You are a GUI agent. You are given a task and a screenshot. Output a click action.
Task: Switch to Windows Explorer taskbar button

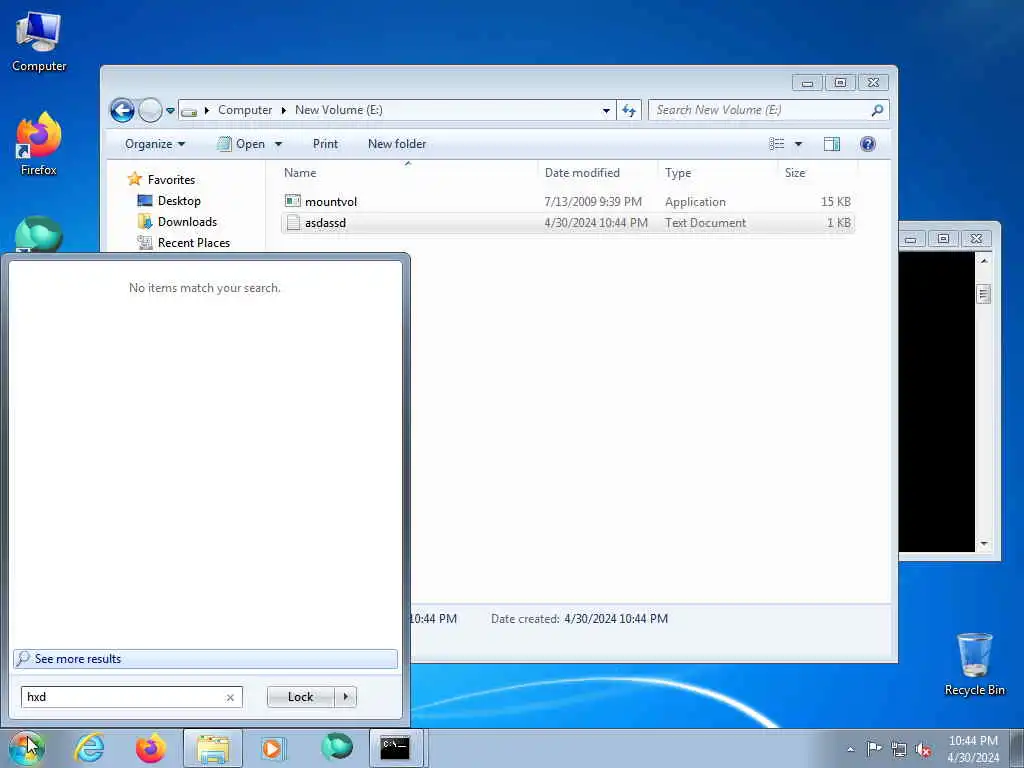(213, 748)
